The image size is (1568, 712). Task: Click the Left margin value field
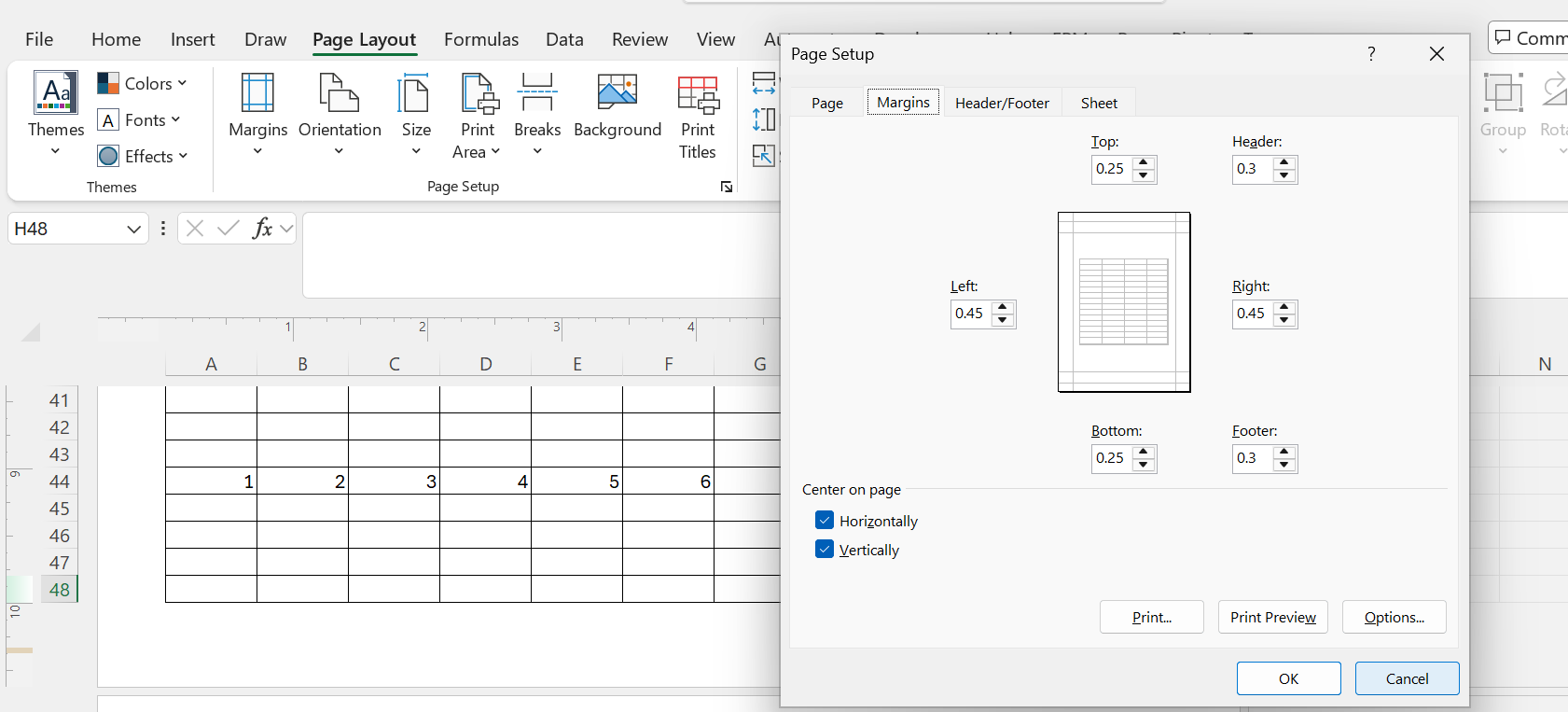tap(971, 314)
